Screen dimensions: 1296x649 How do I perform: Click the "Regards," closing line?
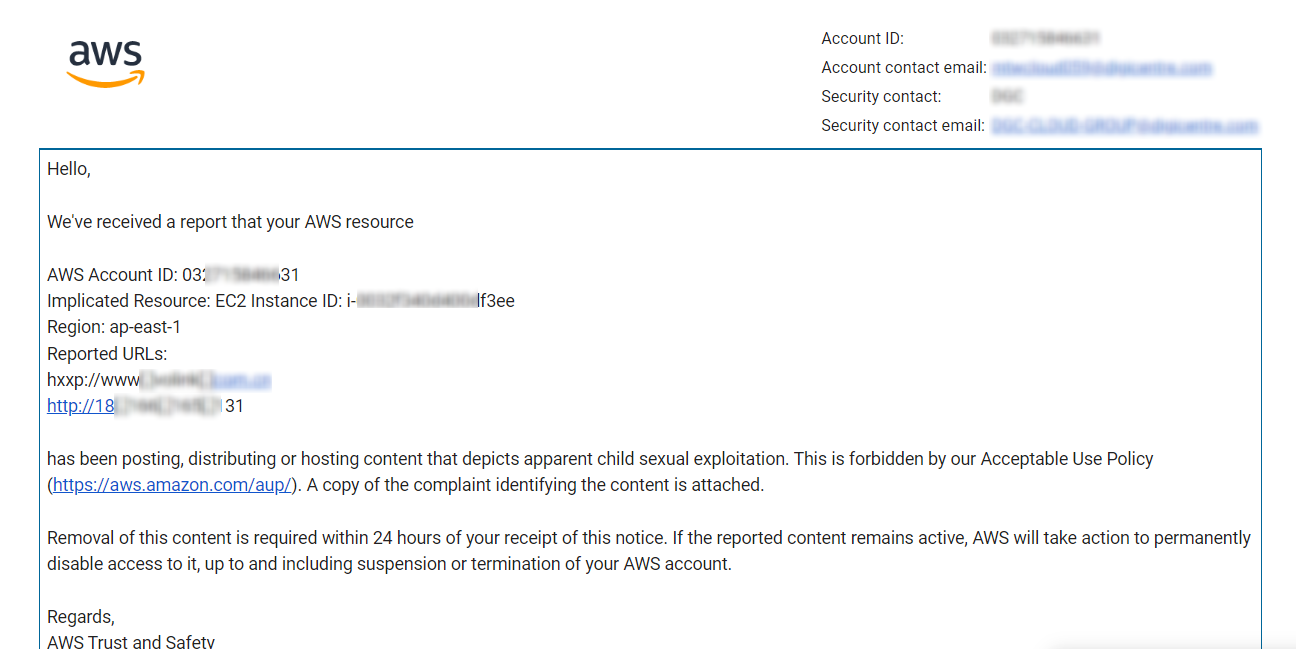pos(81,617)
